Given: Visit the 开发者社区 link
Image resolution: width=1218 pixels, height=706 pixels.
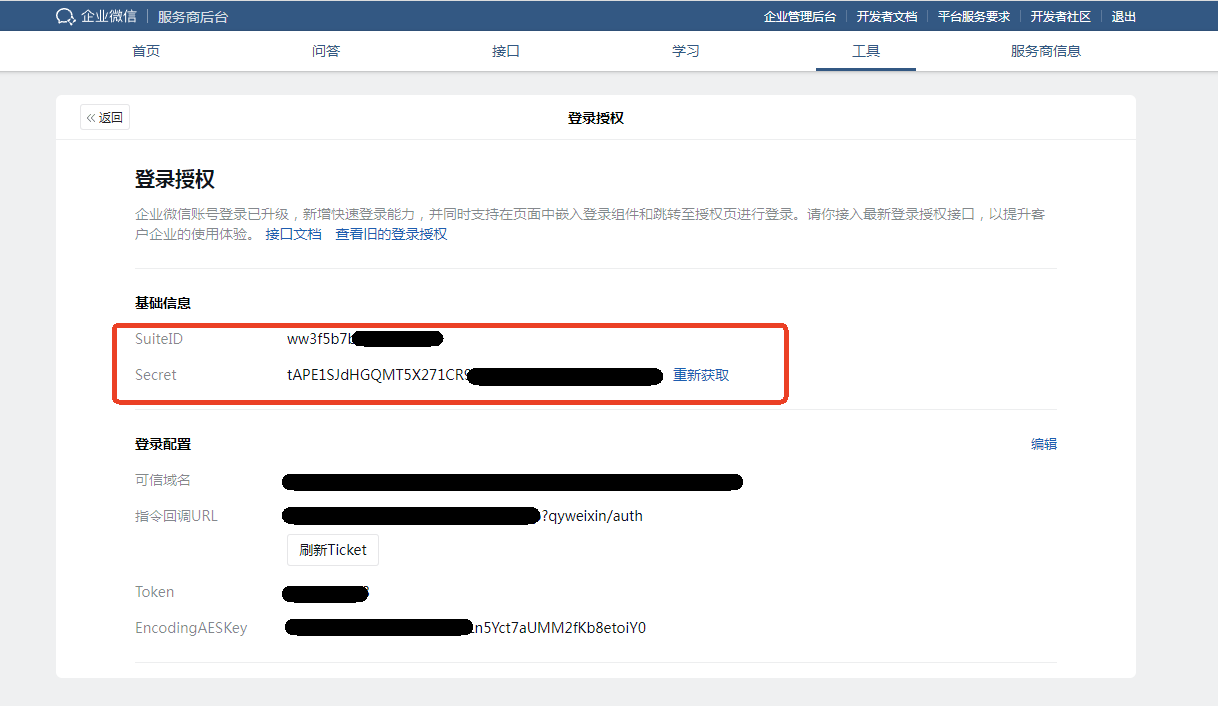Looking at the screenshot, I should [x=1061, y=17].
